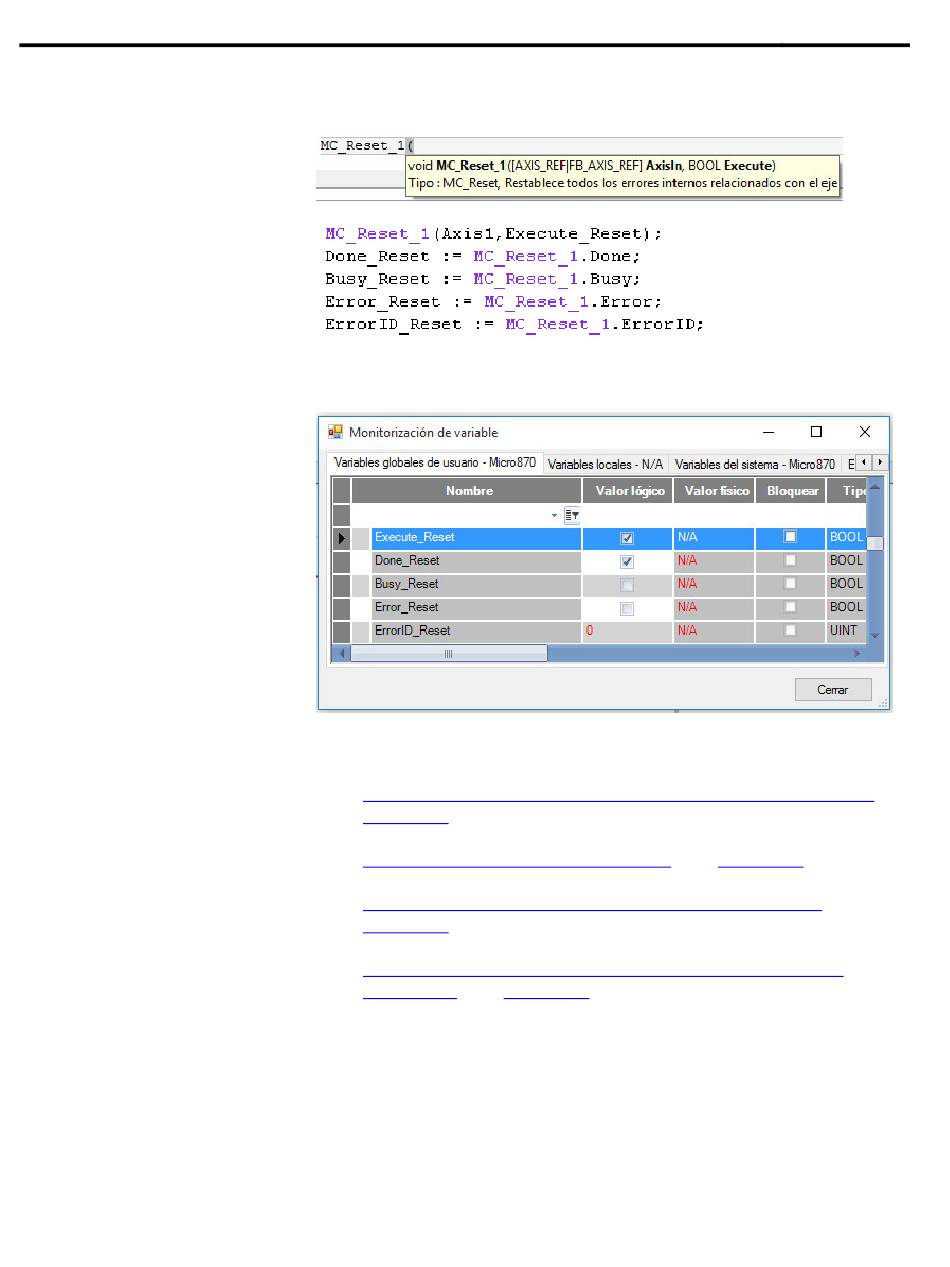Open the Nombre filter dropdown arrow
Viewport: 950px width, 1267px height.
coord(554,515)
